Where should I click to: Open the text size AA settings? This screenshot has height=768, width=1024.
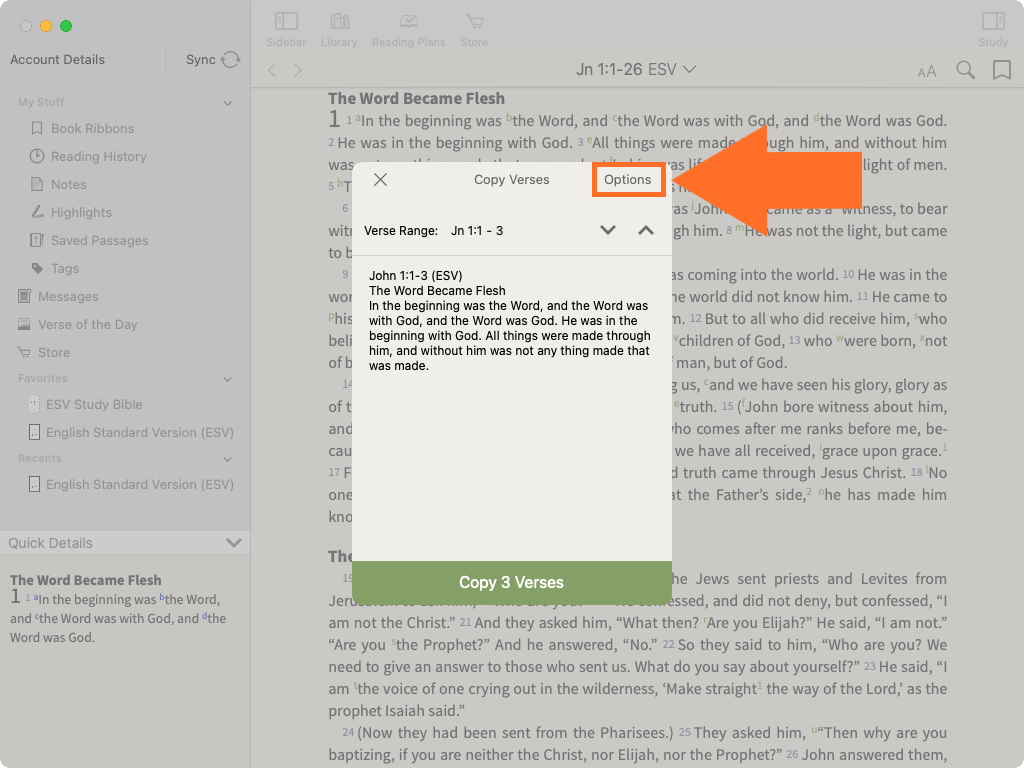tap(927, 71)
